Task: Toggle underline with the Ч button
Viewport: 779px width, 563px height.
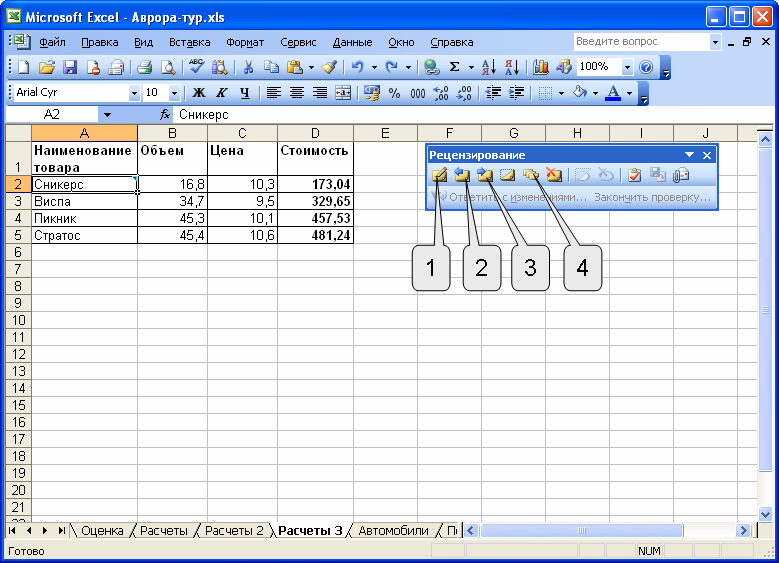Action: click(244, 93)
